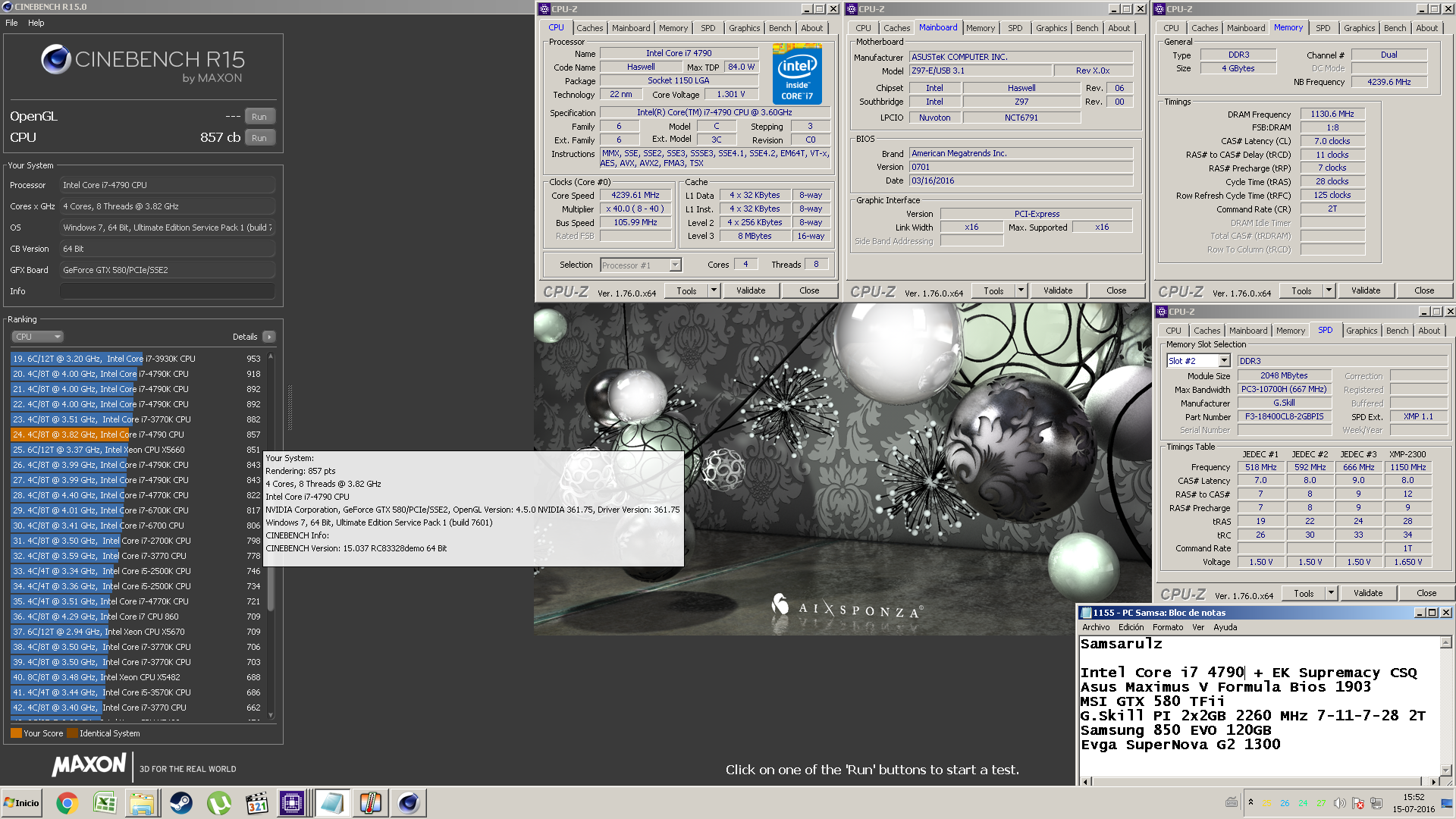Screen dimensions: 1456x819
Task: Click the Notepad text editing area
Action: click(x=1259, y=705)
